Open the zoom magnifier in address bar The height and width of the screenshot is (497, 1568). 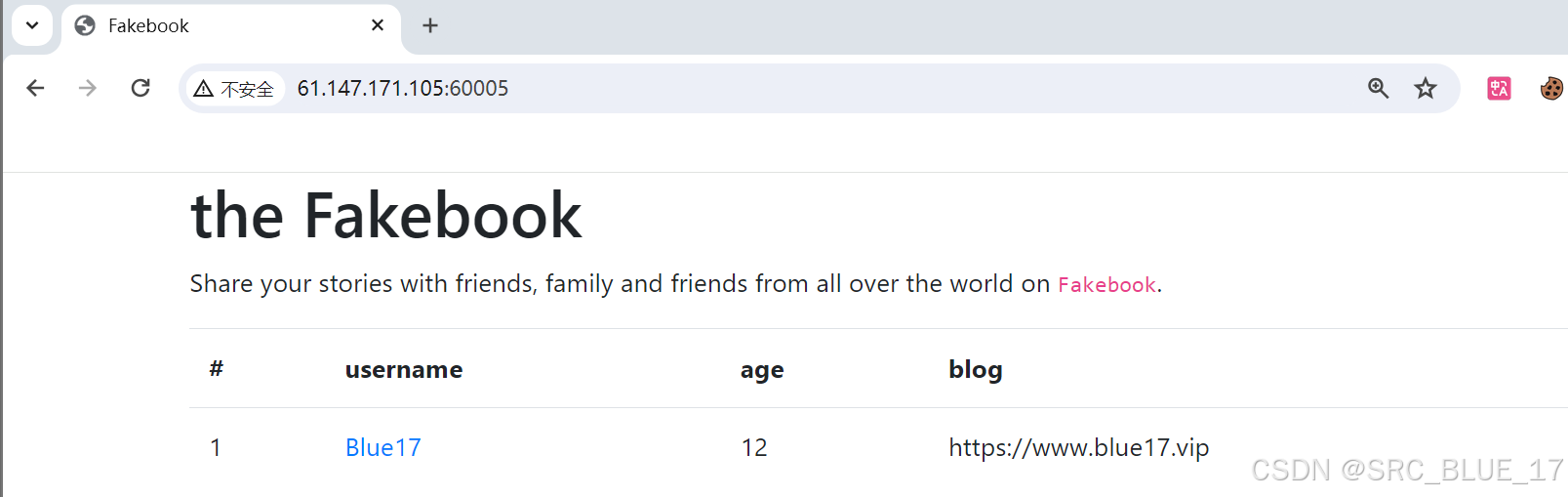point(1378,88)
